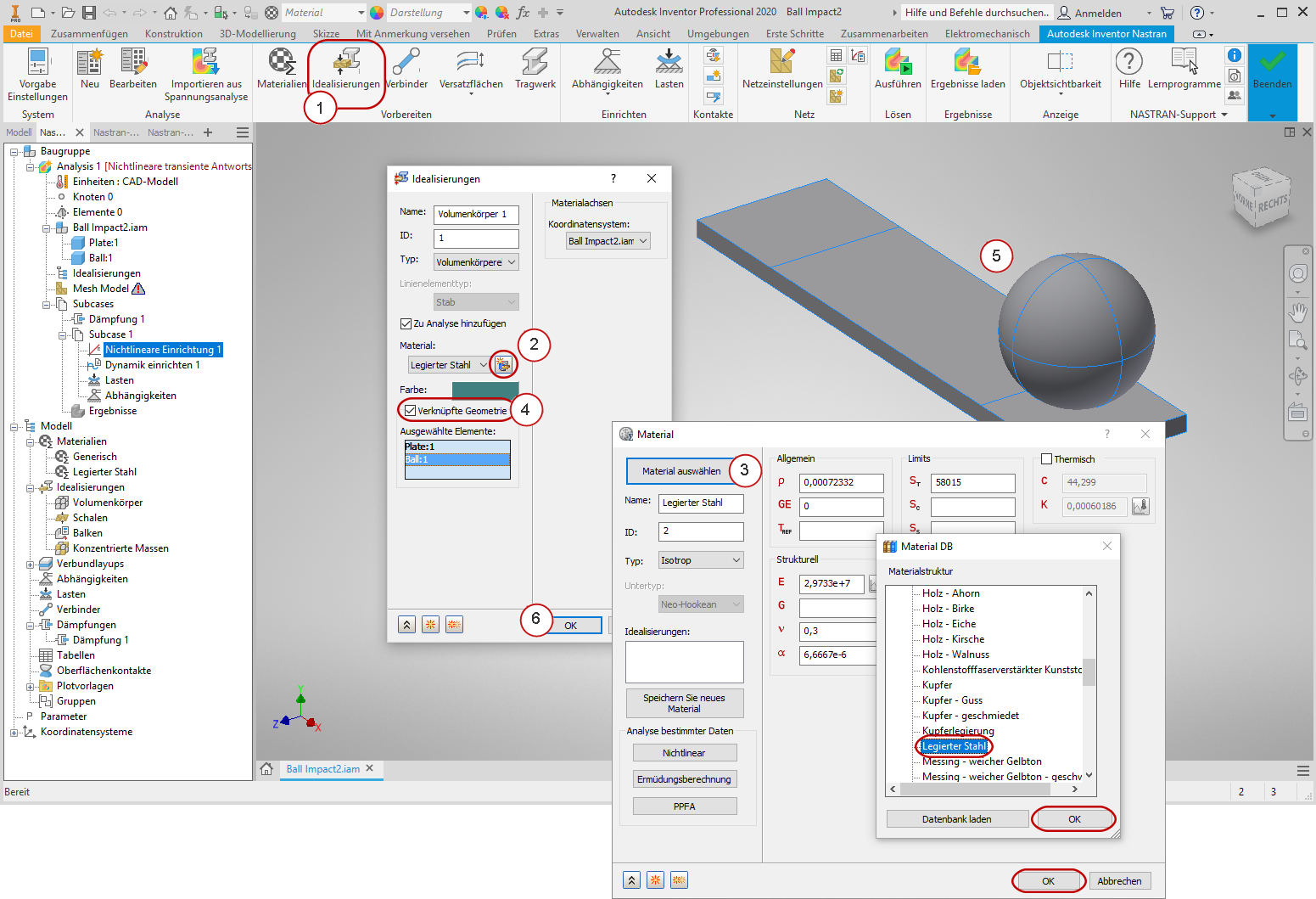The height and width of the screenshot is (899, 1316).
Task: Click the ST limit field showing 58015
Action: coord(972,482)
